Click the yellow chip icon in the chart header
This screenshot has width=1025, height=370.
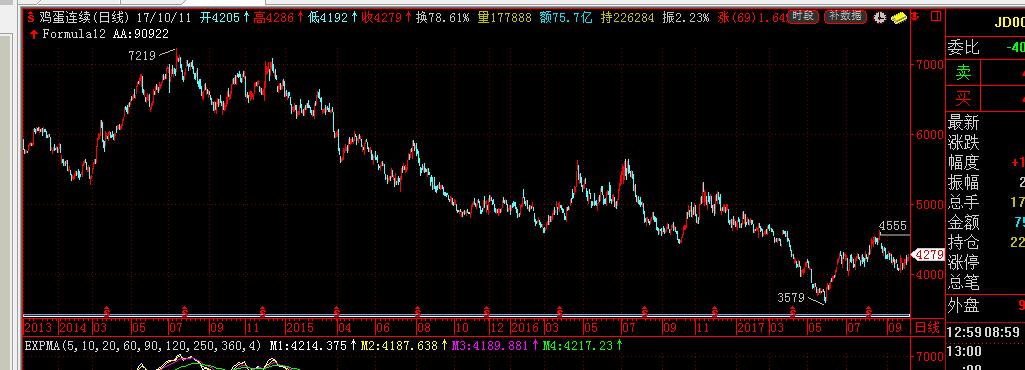click(900, 18)
